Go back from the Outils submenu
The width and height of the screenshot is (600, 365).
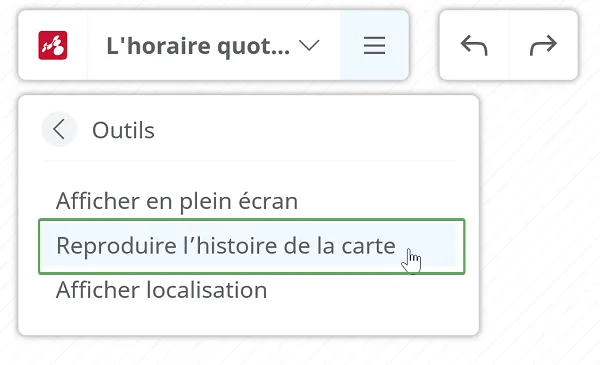coord(59,129)
